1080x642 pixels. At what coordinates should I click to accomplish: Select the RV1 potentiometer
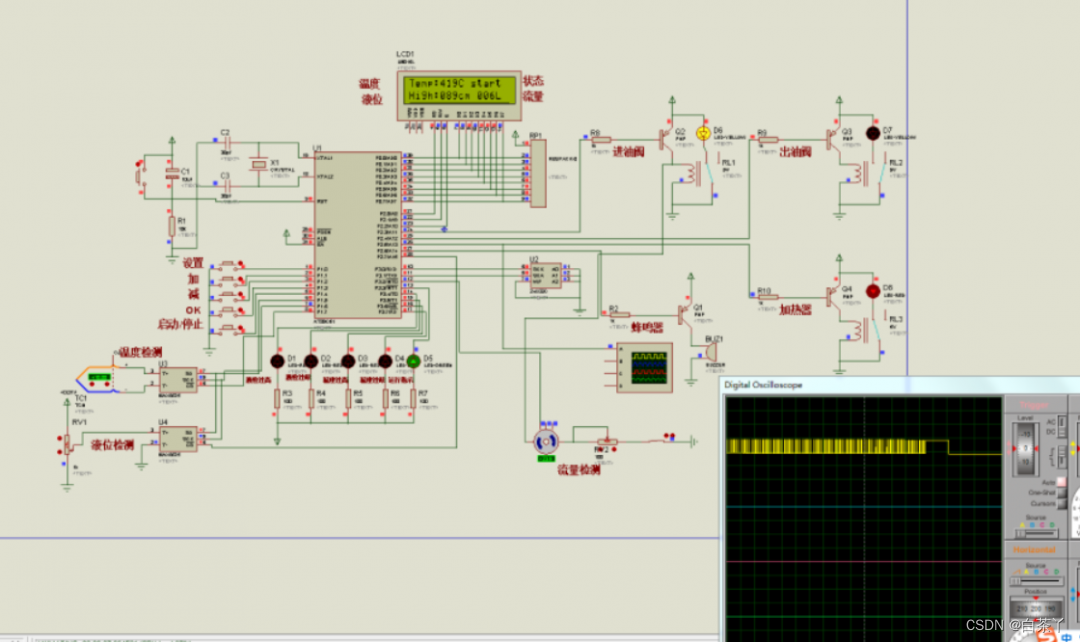pyautogui.click(x=67, y=445)
